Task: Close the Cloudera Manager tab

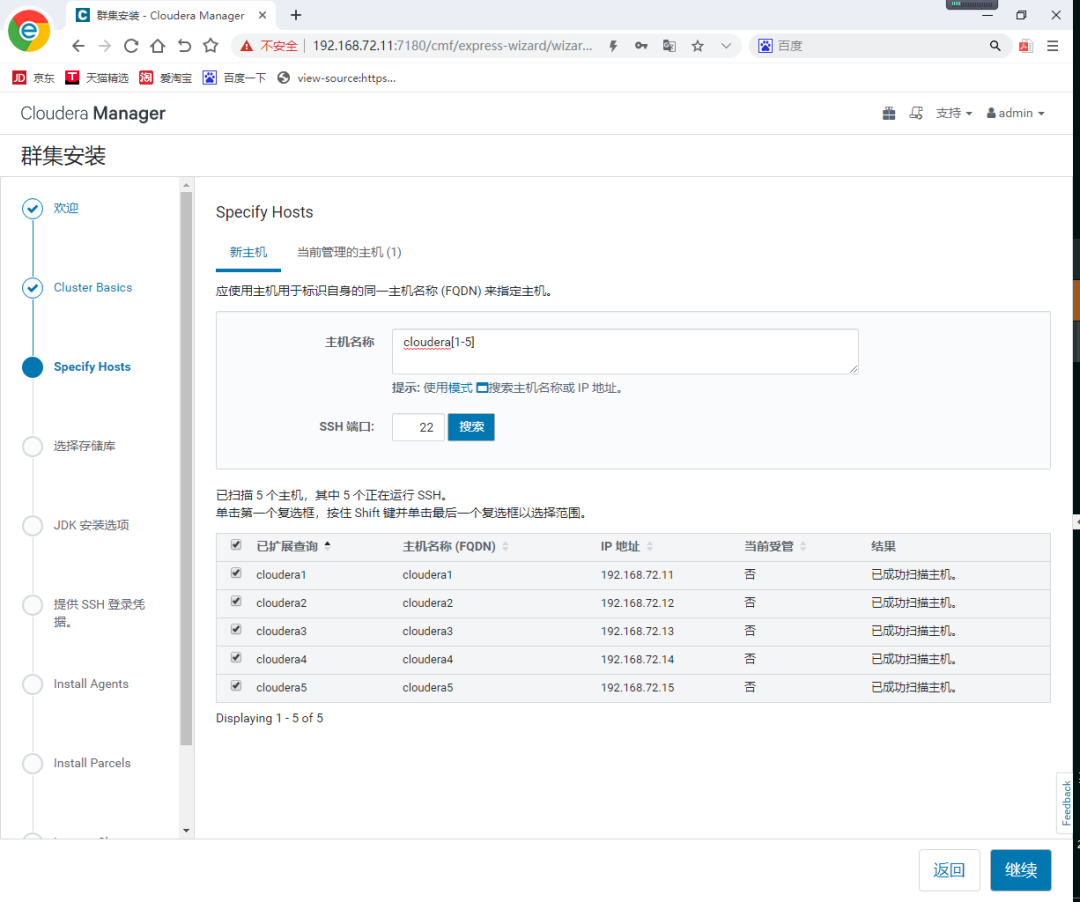Action: click(x=262, y=15)
